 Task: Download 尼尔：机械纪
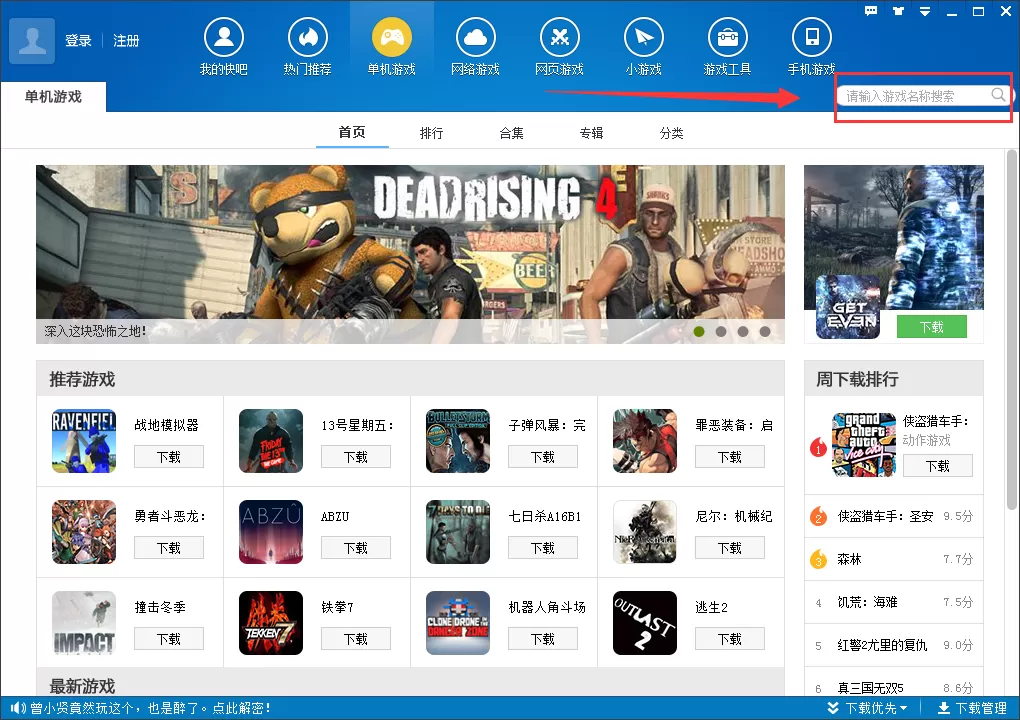click(x=730, y=548)
